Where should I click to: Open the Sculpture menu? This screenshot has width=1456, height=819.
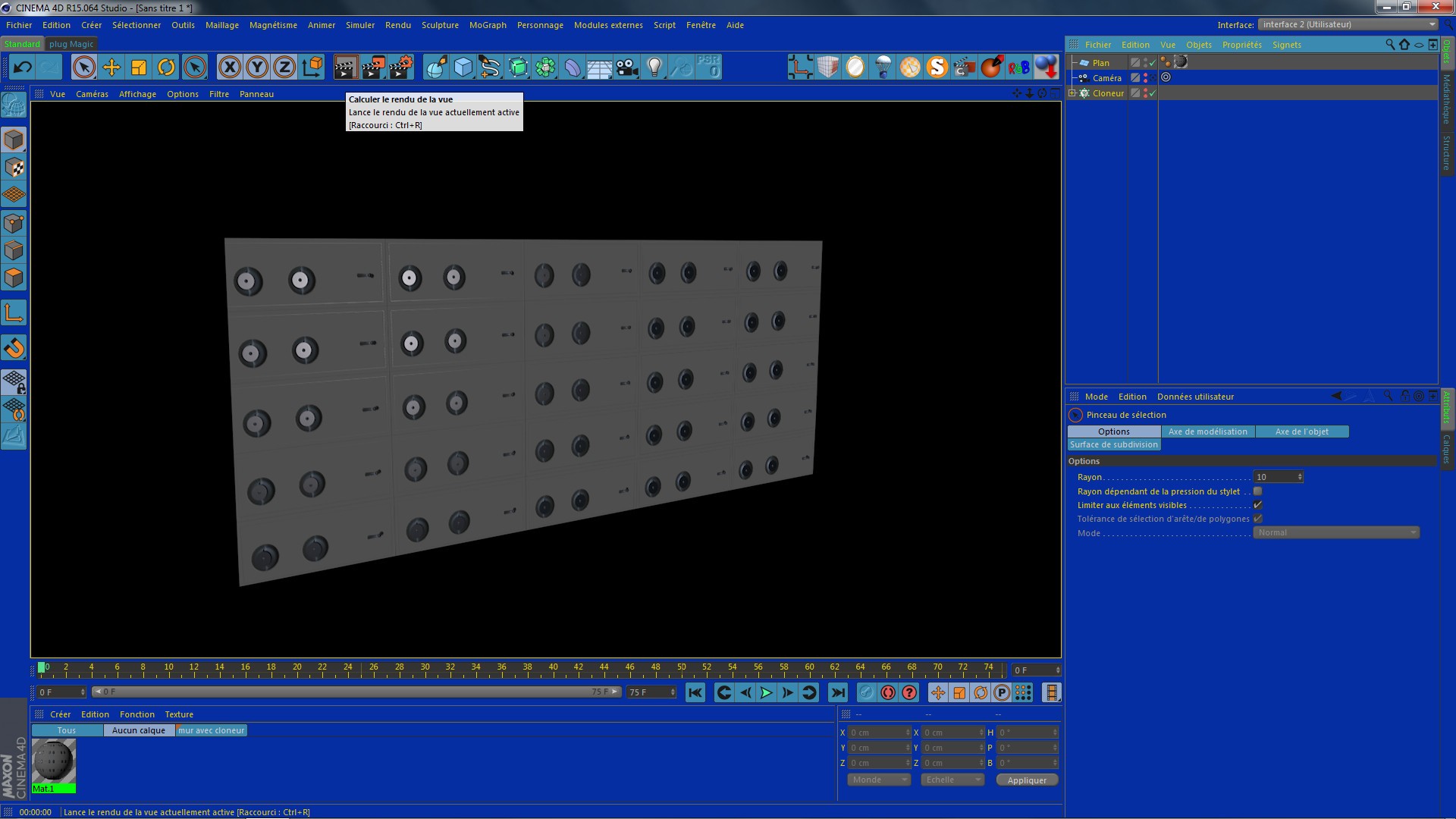(x=440, y=24)
